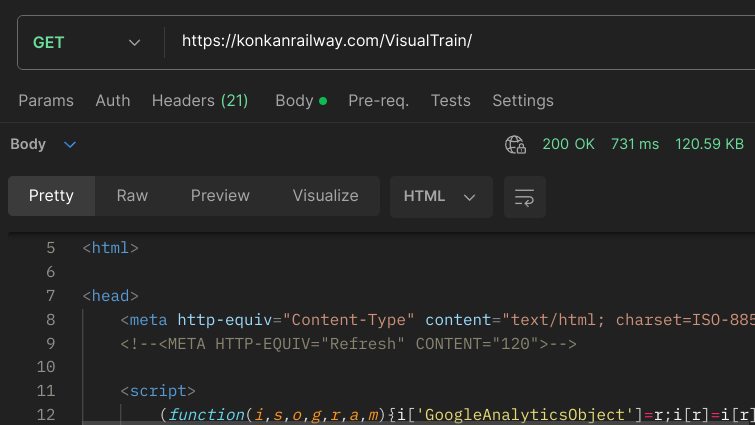Open the Settings tab

[523, 101]
